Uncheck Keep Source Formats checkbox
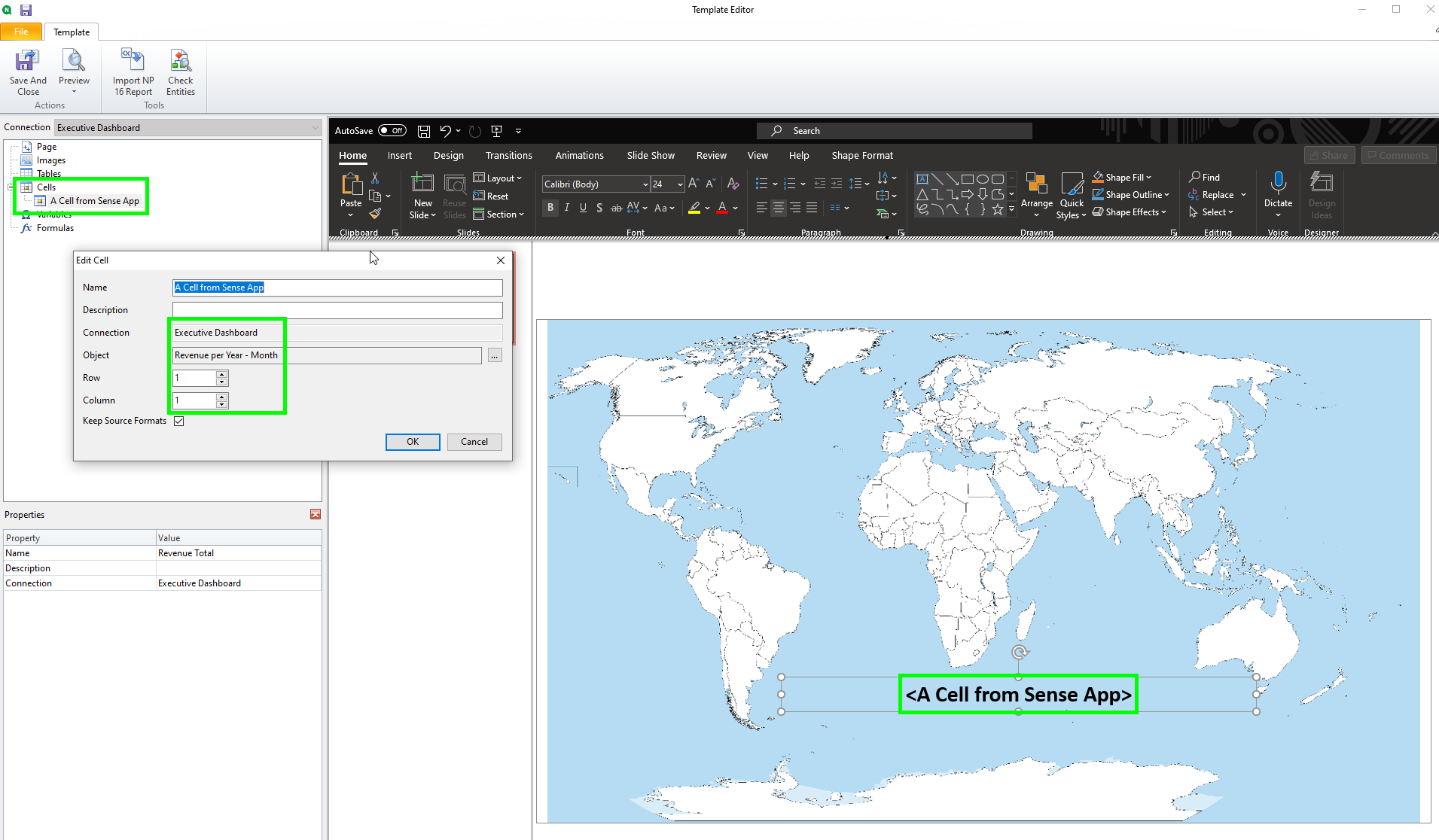The image size is (1439, 840). 179,421
